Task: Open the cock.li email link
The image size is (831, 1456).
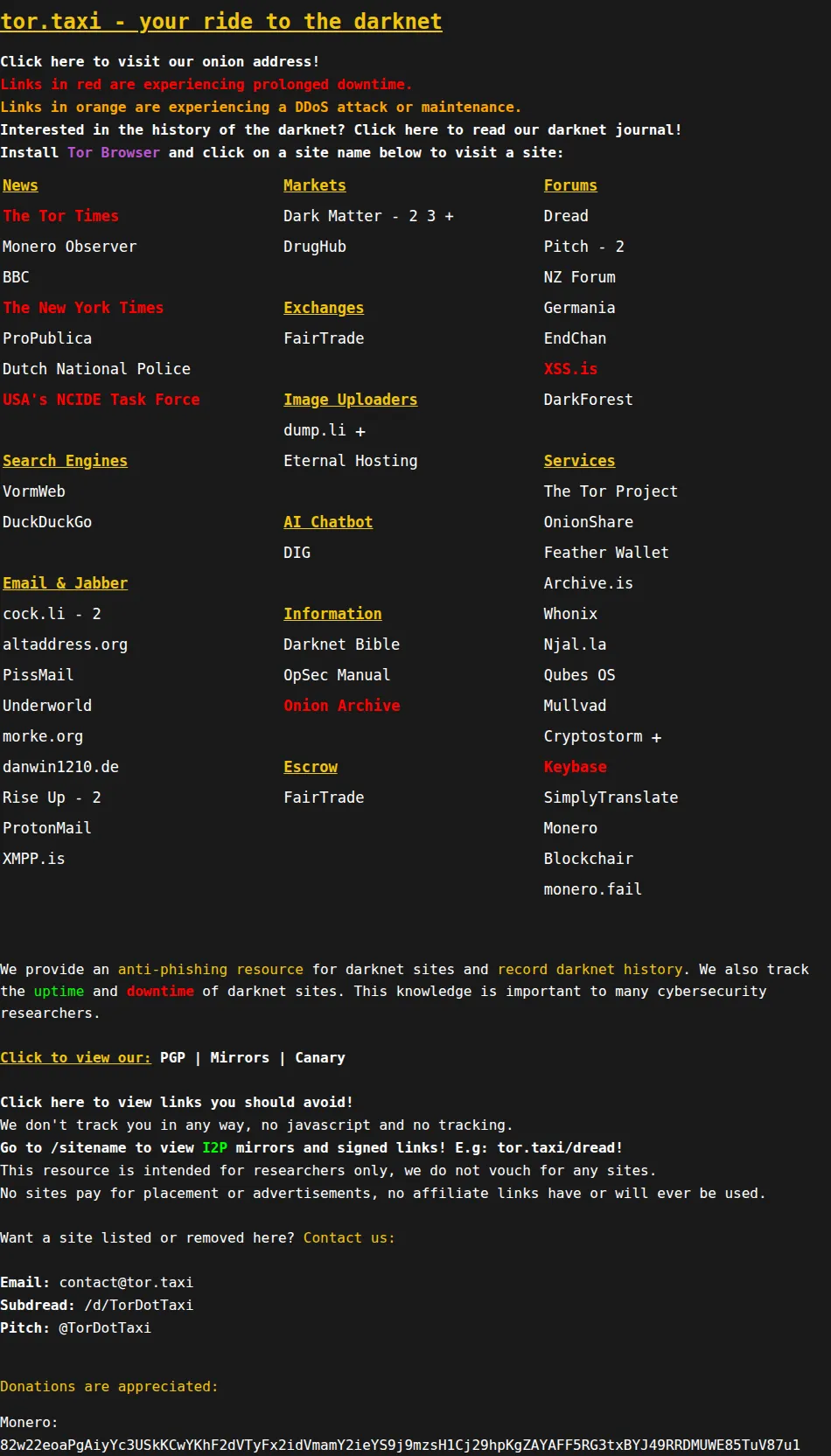Action: [x=34, y=614]
